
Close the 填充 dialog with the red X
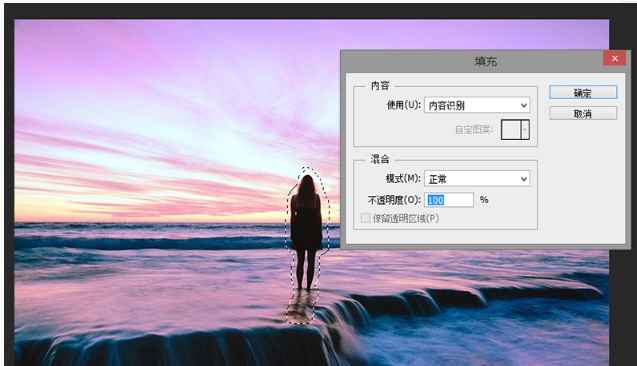615,58
